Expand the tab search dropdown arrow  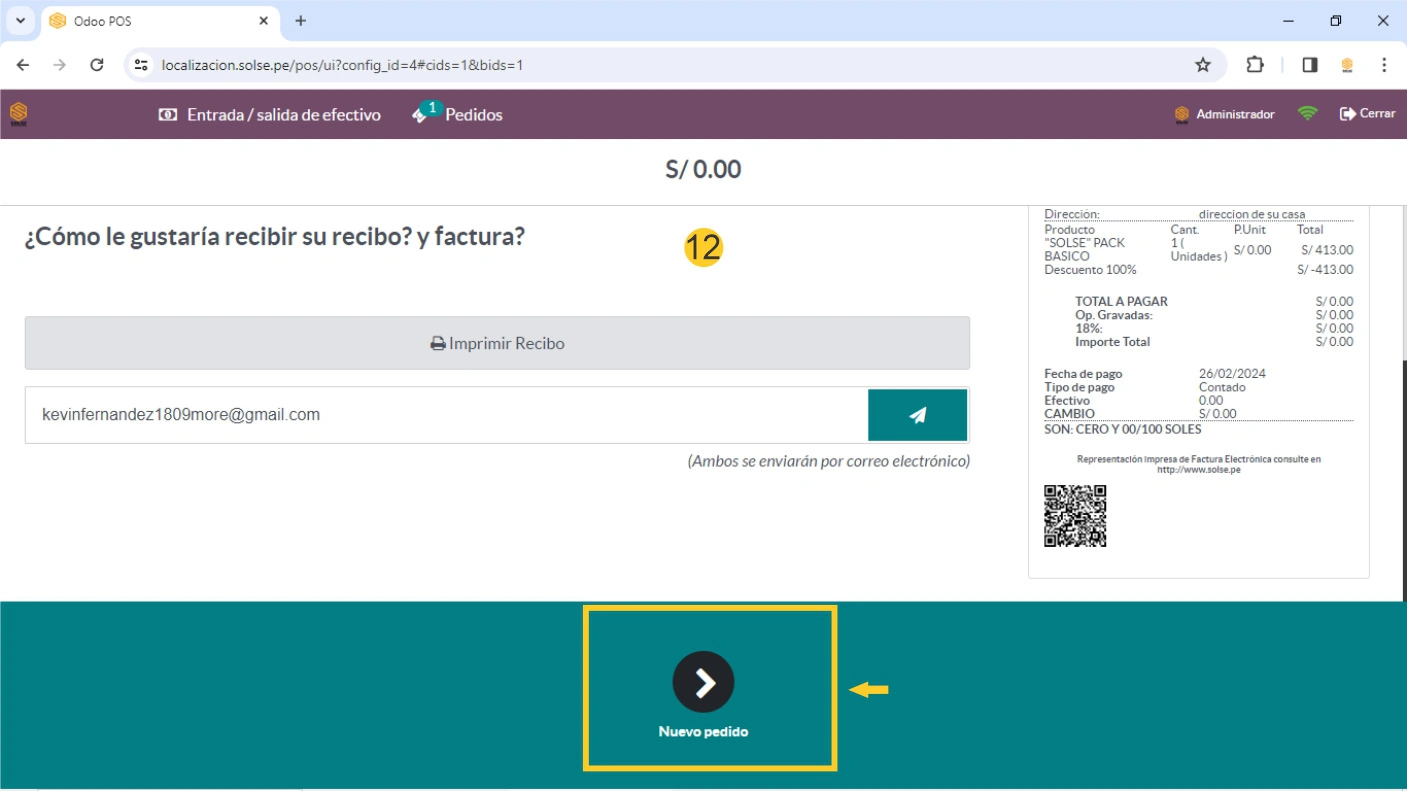coord(20,21)
